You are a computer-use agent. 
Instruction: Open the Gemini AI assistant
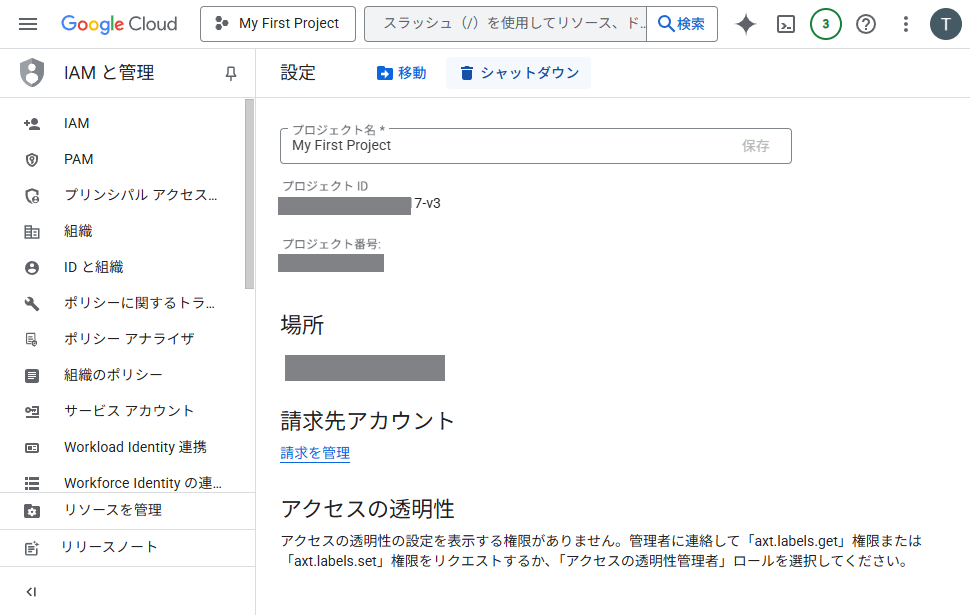click(745, 23)
